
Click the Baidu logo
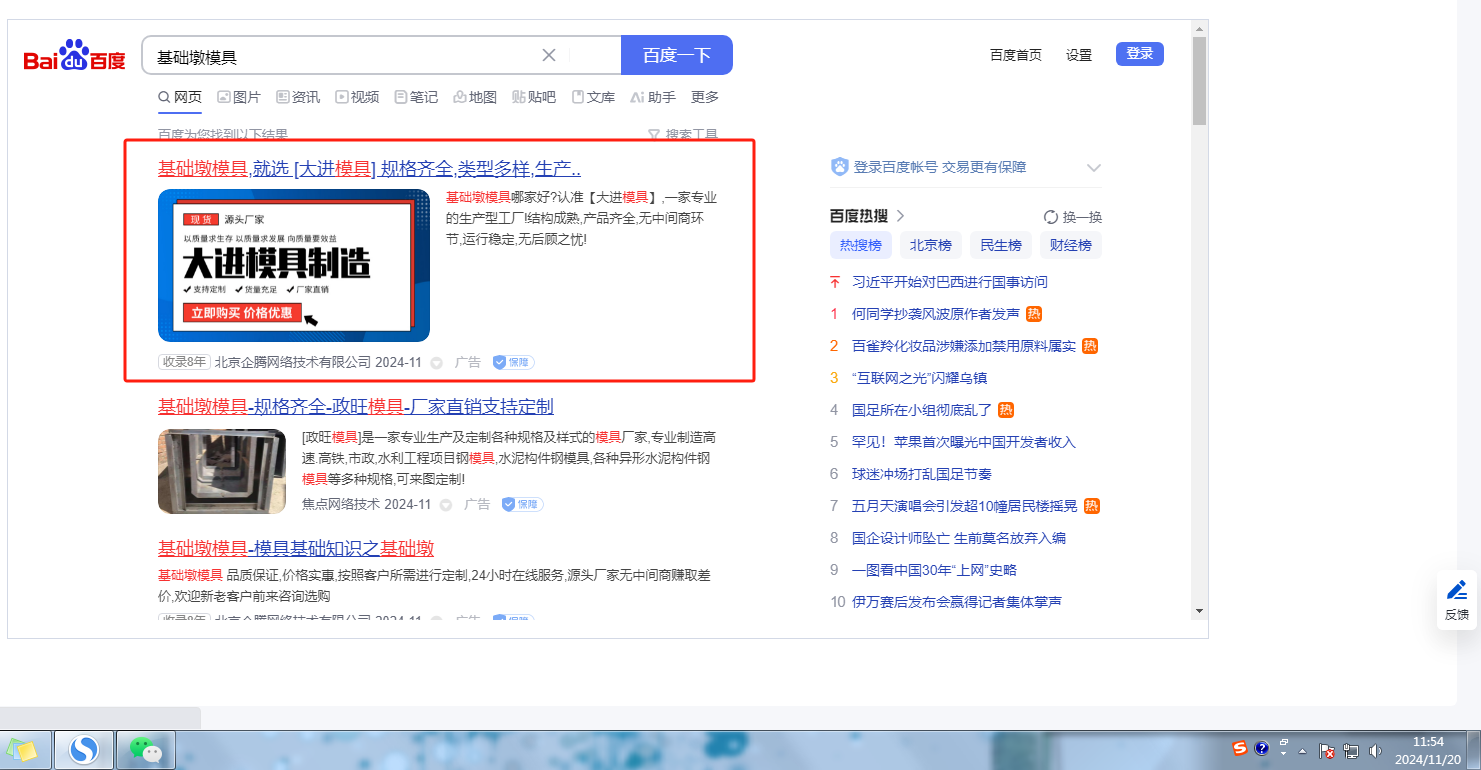tap(75, 57)
